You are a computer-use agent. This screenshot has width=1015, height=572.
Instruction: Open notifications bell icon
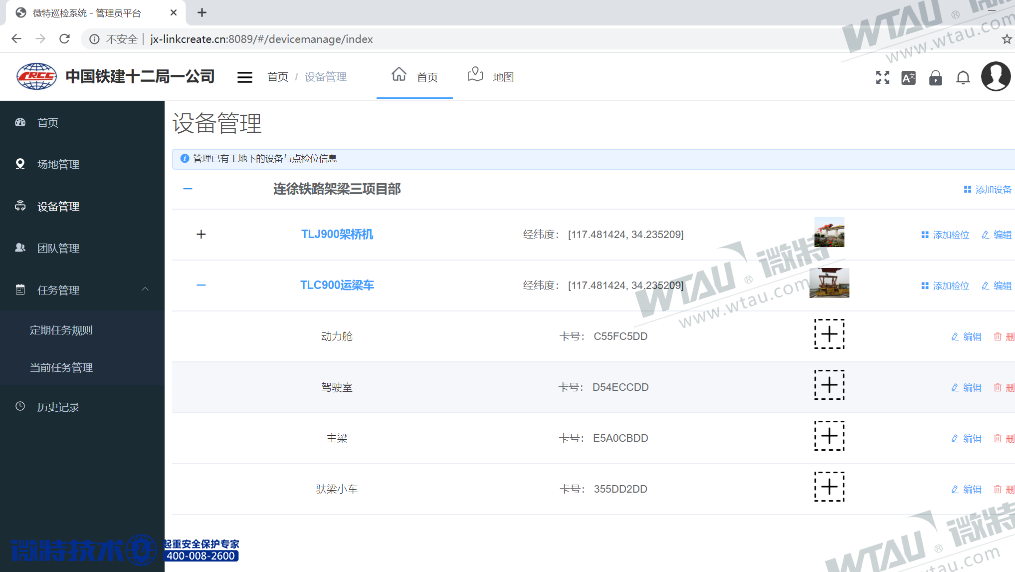[x=963, y=77]
